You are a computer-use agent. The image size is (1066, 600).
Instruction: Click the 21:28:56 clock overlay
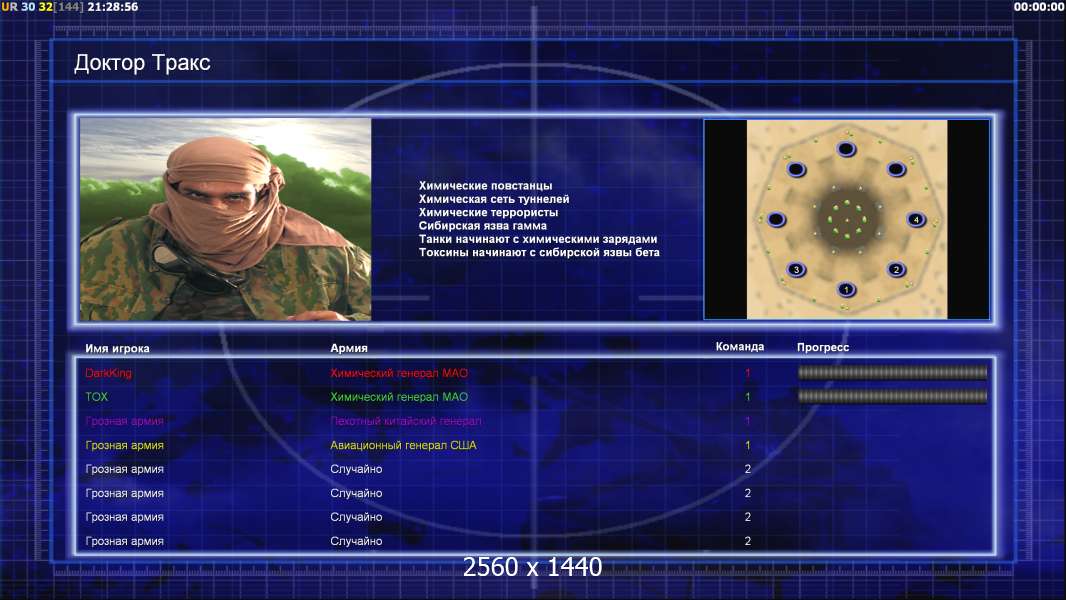(112, 7)
